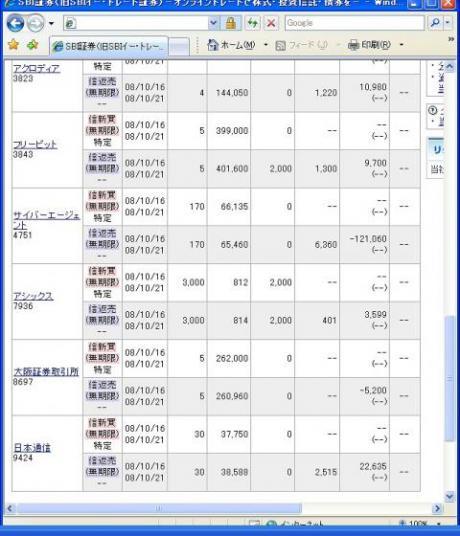Click into the browser address bar
The image size is (460, 536).
tap(136, 24)
